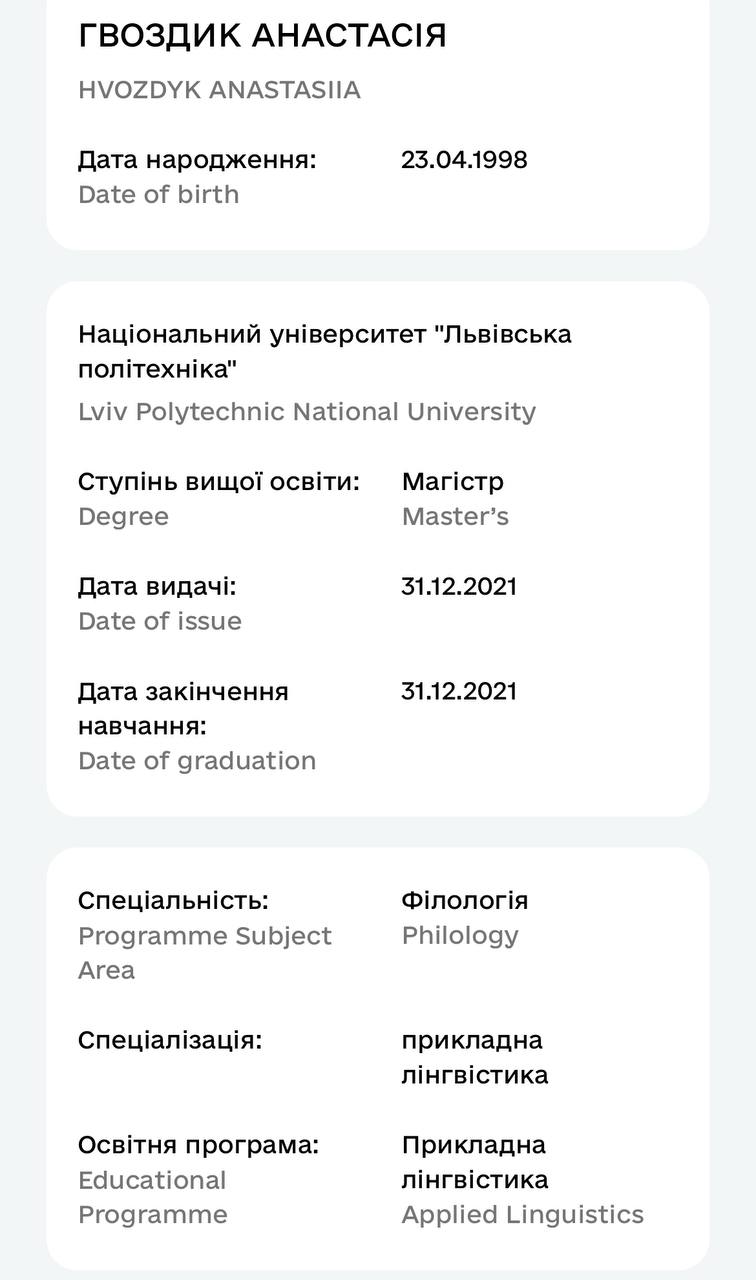The image size is (756, 1280).
Task: Tap the HVOZDYK ANASTASIIA transliterated name
Action: coord(219,90)
